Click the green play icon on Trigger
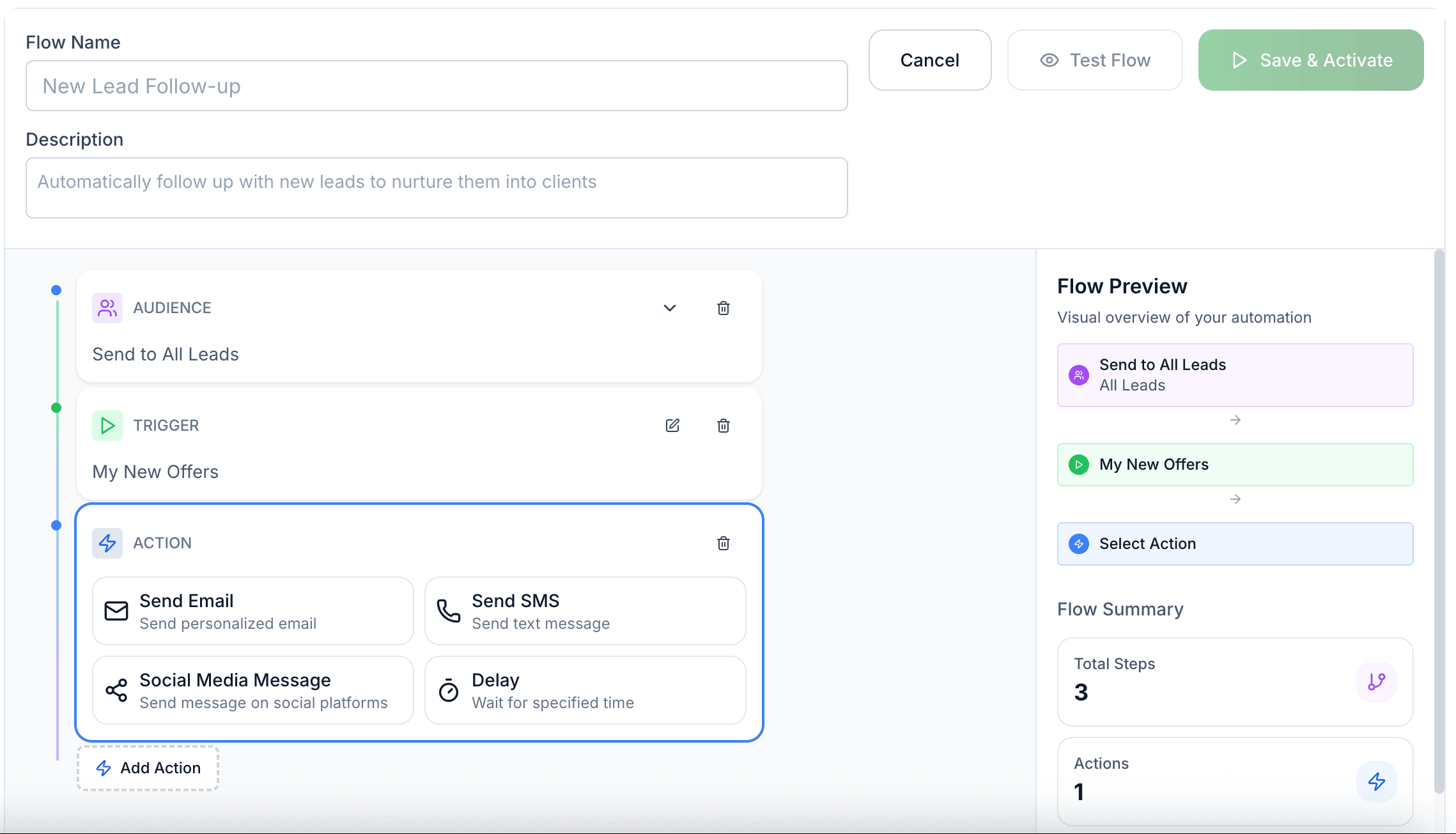Screen dimensions: 1456x834 coord(107,426)
